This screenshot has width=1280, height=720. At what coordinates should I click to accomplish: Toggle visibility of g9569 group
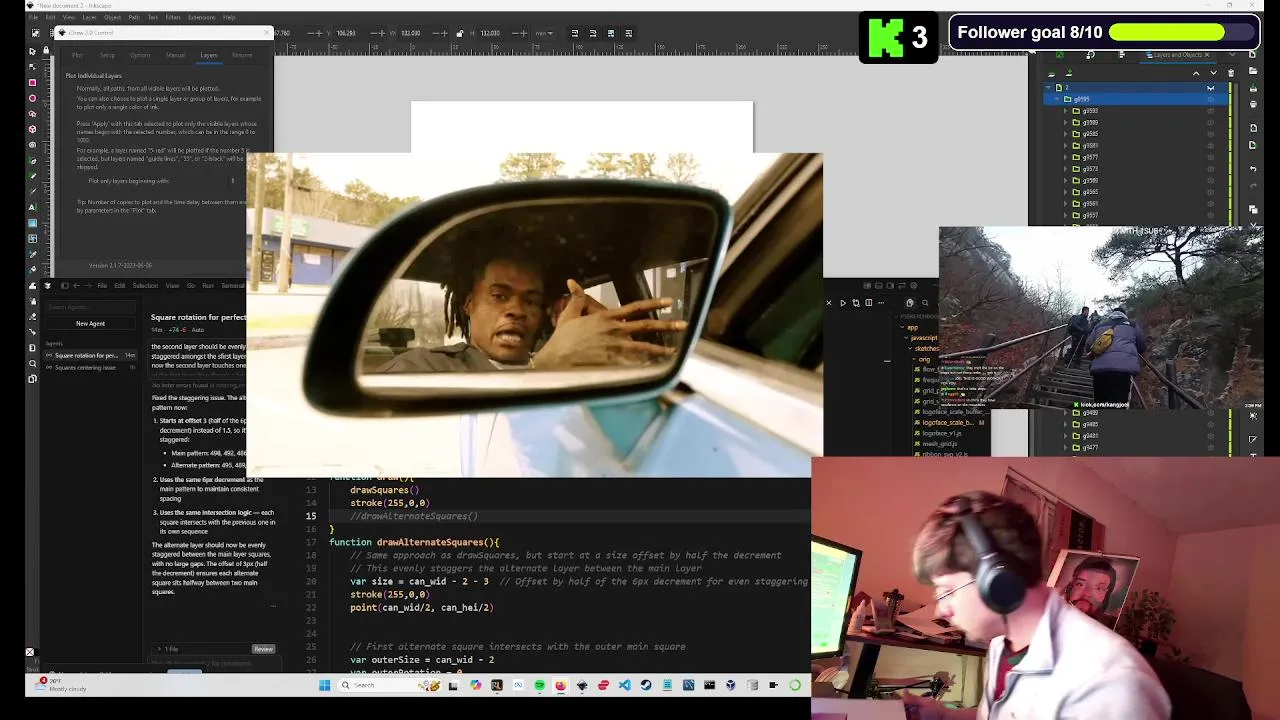coord(1210,180)
